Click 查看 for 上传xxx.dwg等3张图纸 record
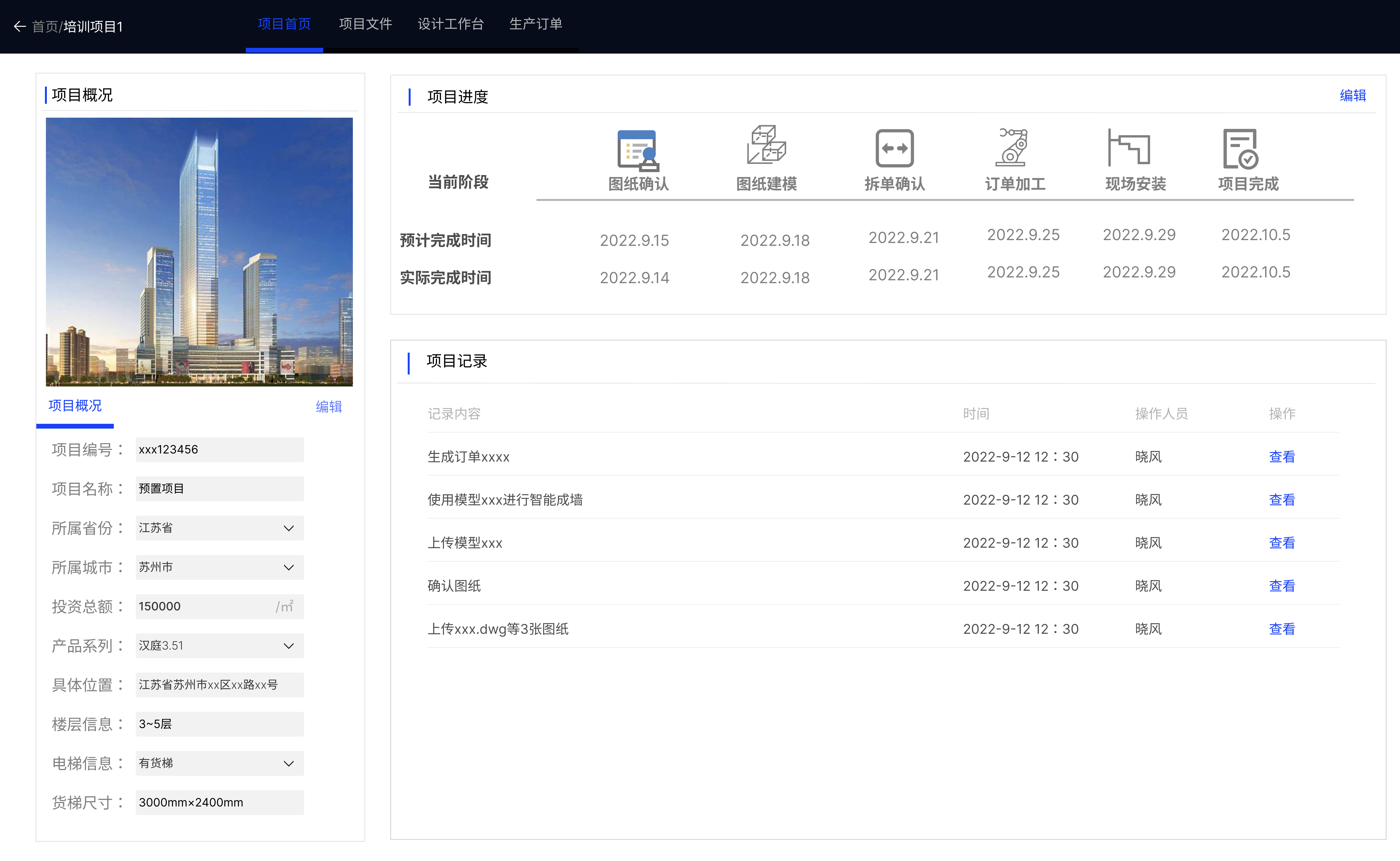Image resolution: width=1400 pixels, height=861 pixels. click(1282, 629)
